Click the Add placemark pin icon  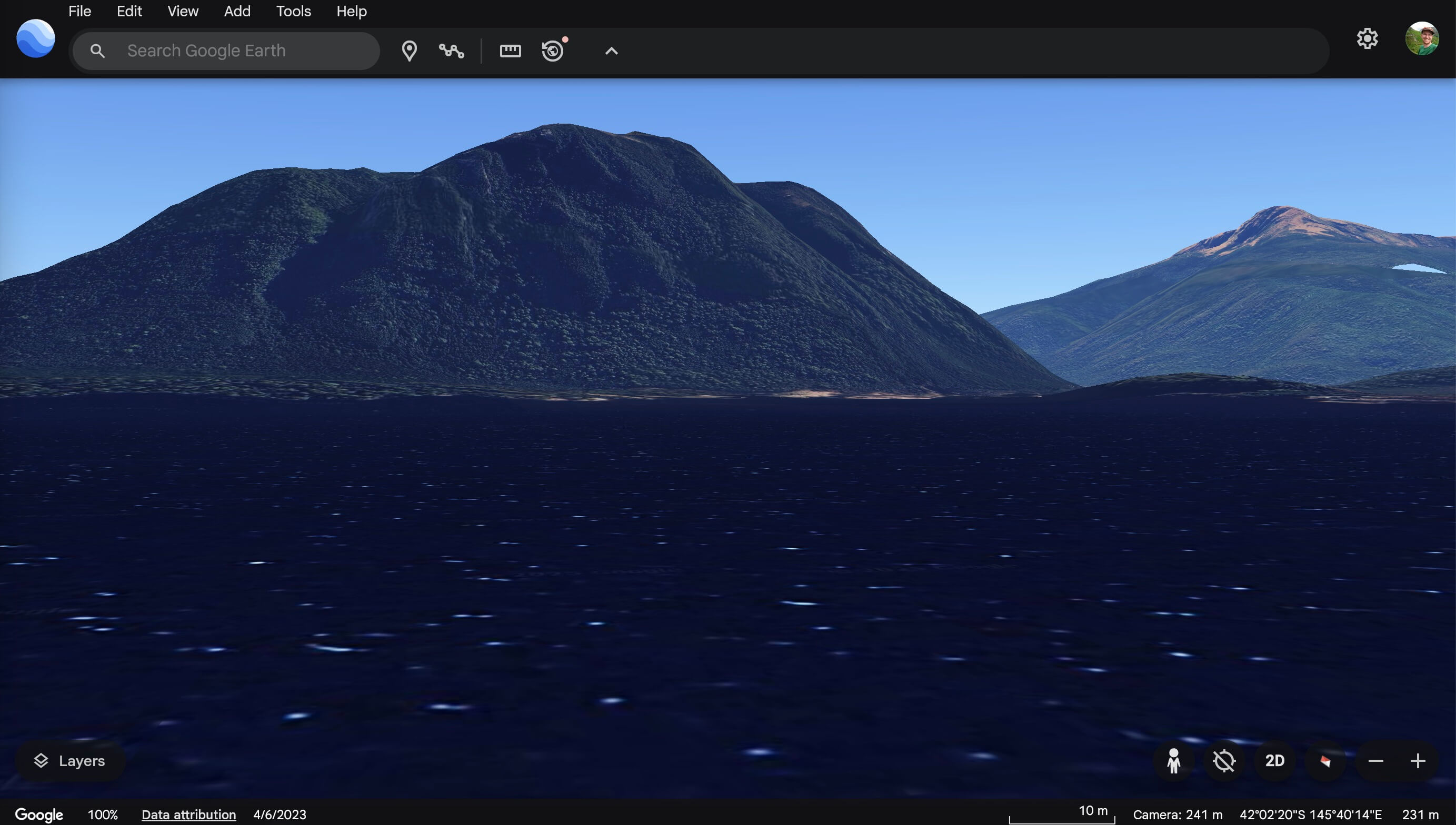[408, 51]
